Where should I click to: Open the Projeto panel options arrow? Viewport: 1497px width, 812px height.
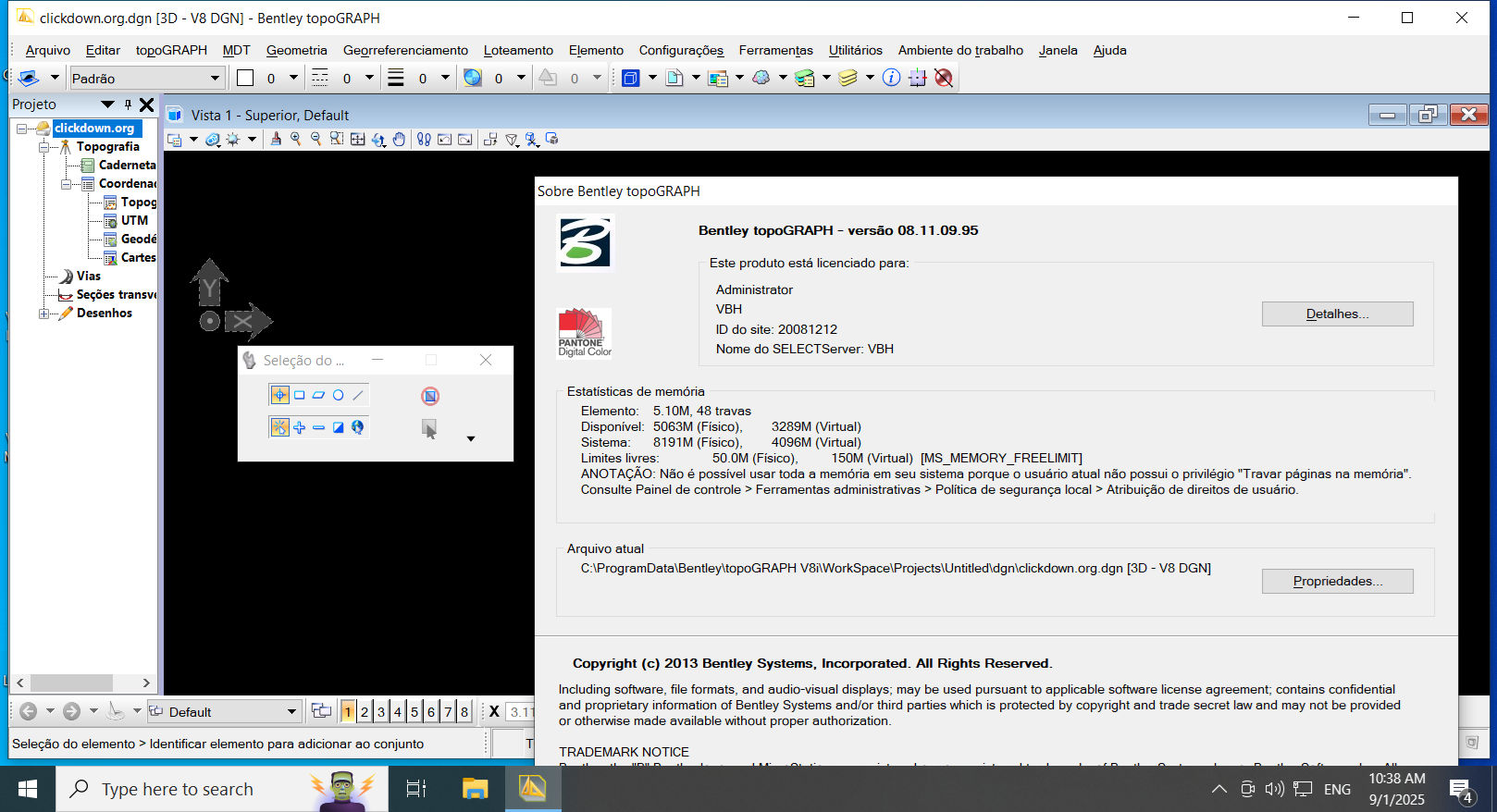pyautogui.click(x=107, y=105)
